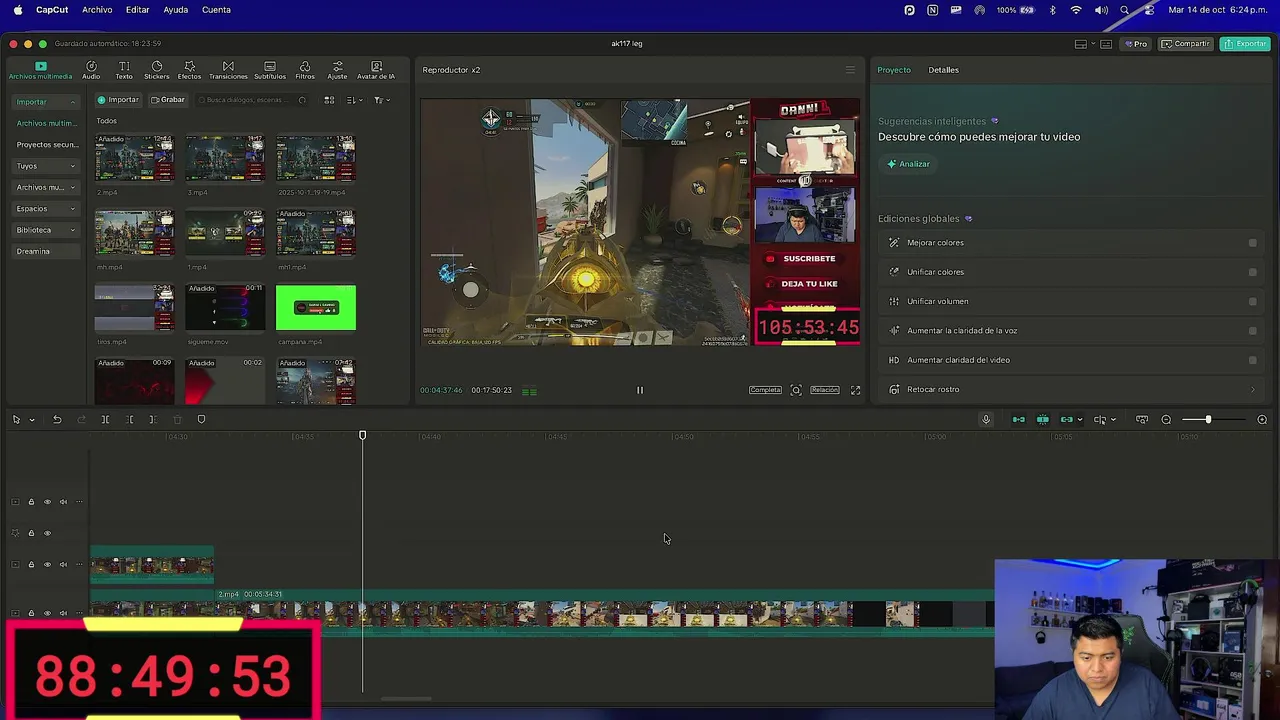Lock the topmost timeline track
Viewport: 1280px width, 720px height.
pos(31,502)
